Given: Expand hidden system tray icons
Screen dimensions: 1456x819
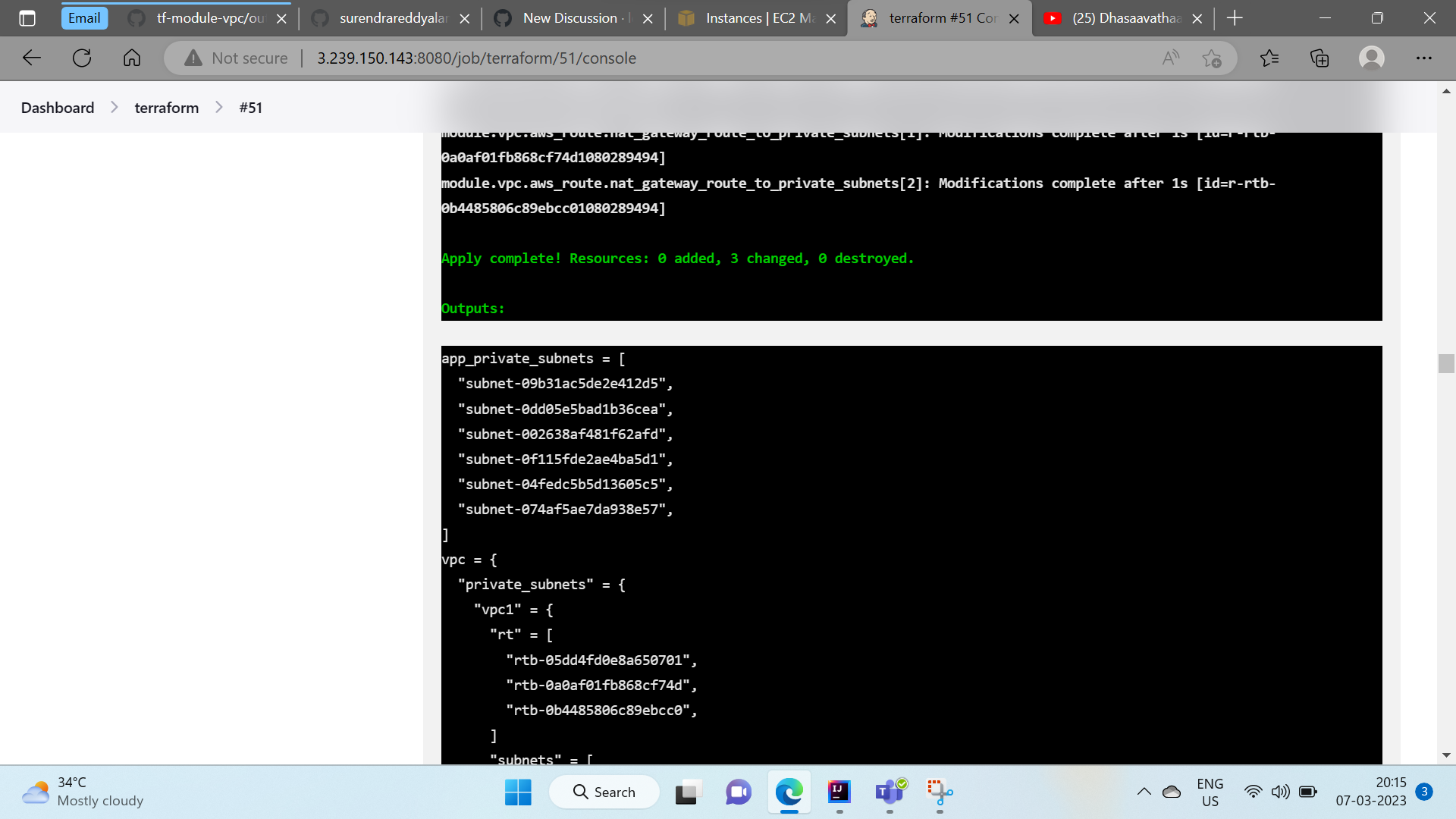Looking at the screenshot, I should click(x=1144, y=792).
